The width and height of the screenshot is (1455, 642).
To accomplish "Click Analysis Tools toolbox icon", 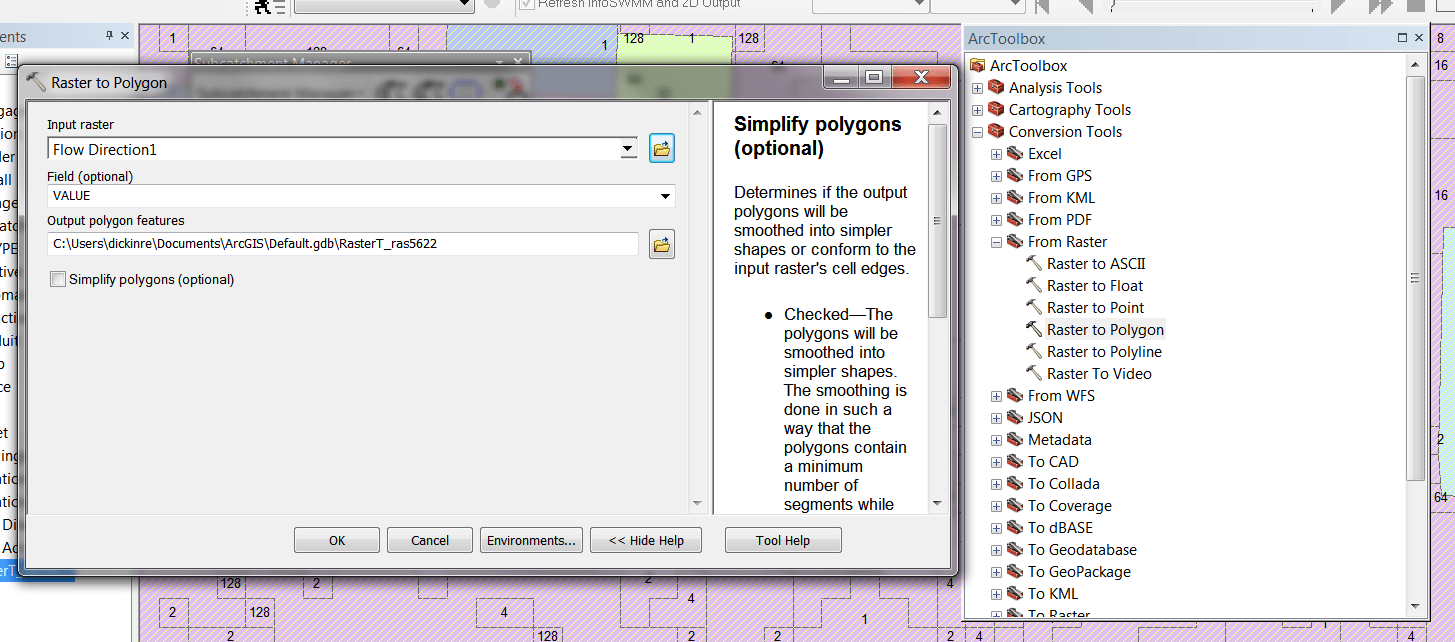I will tap(996, 88).
